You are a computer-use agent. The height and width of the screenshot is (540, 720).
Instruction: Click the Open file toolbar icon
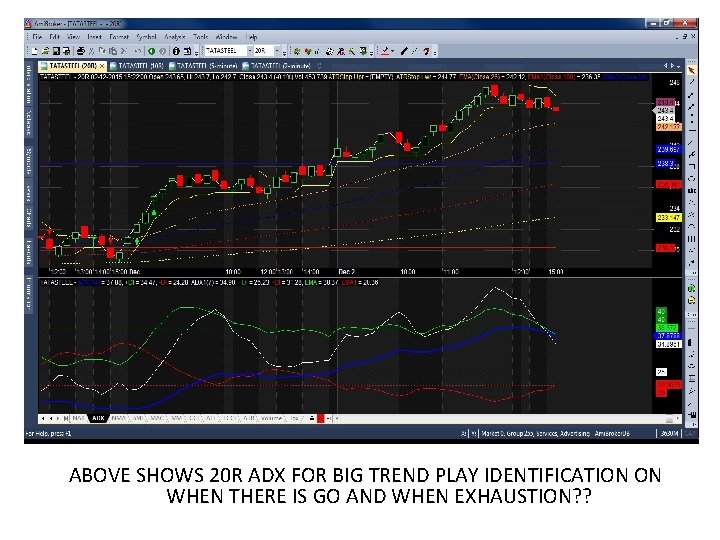click(45, 51)
